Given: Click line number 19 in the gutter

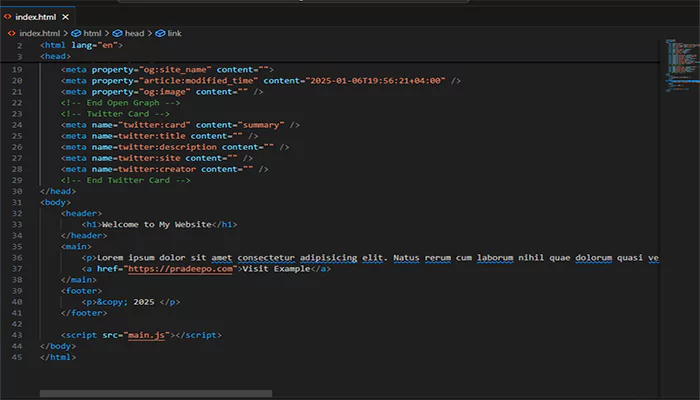Looking at the screenshot, I should click(17, 70).
